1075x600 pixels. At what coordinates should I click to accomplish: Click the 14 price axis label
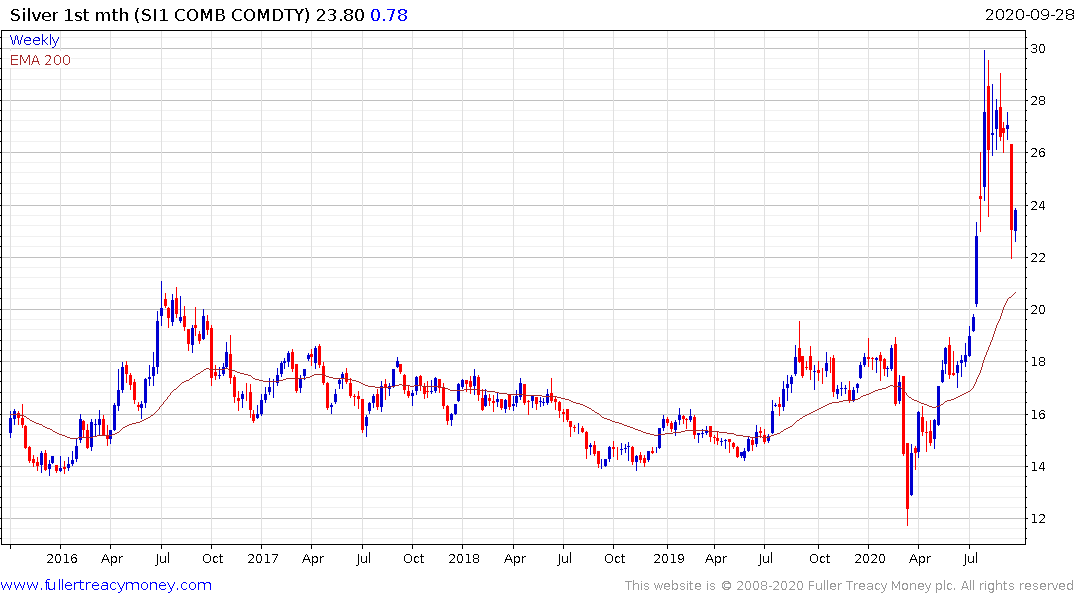[1037, 466]
